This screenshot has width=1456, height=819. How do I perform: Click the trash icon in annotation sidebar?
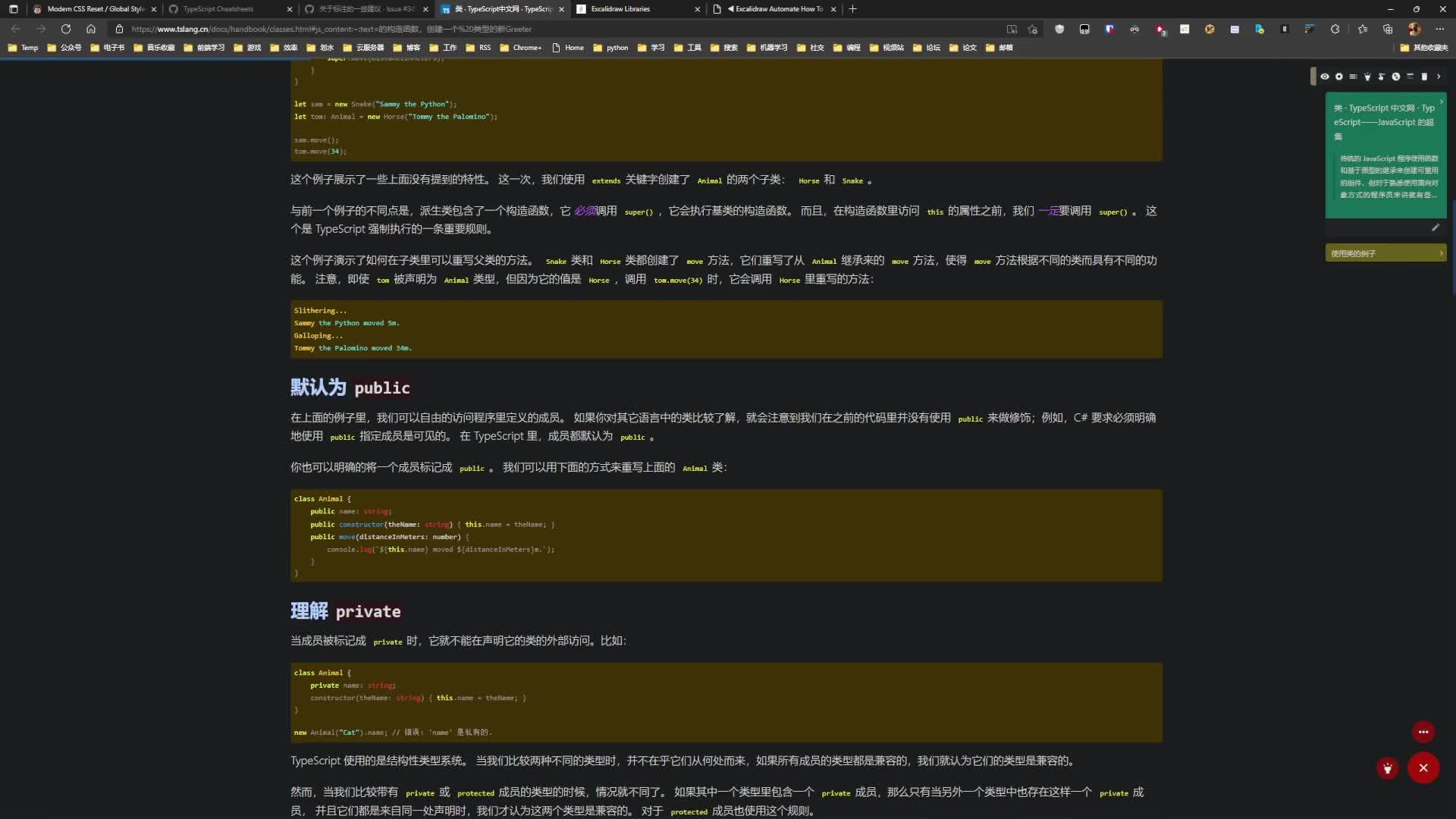click(x=1424, y=77)
